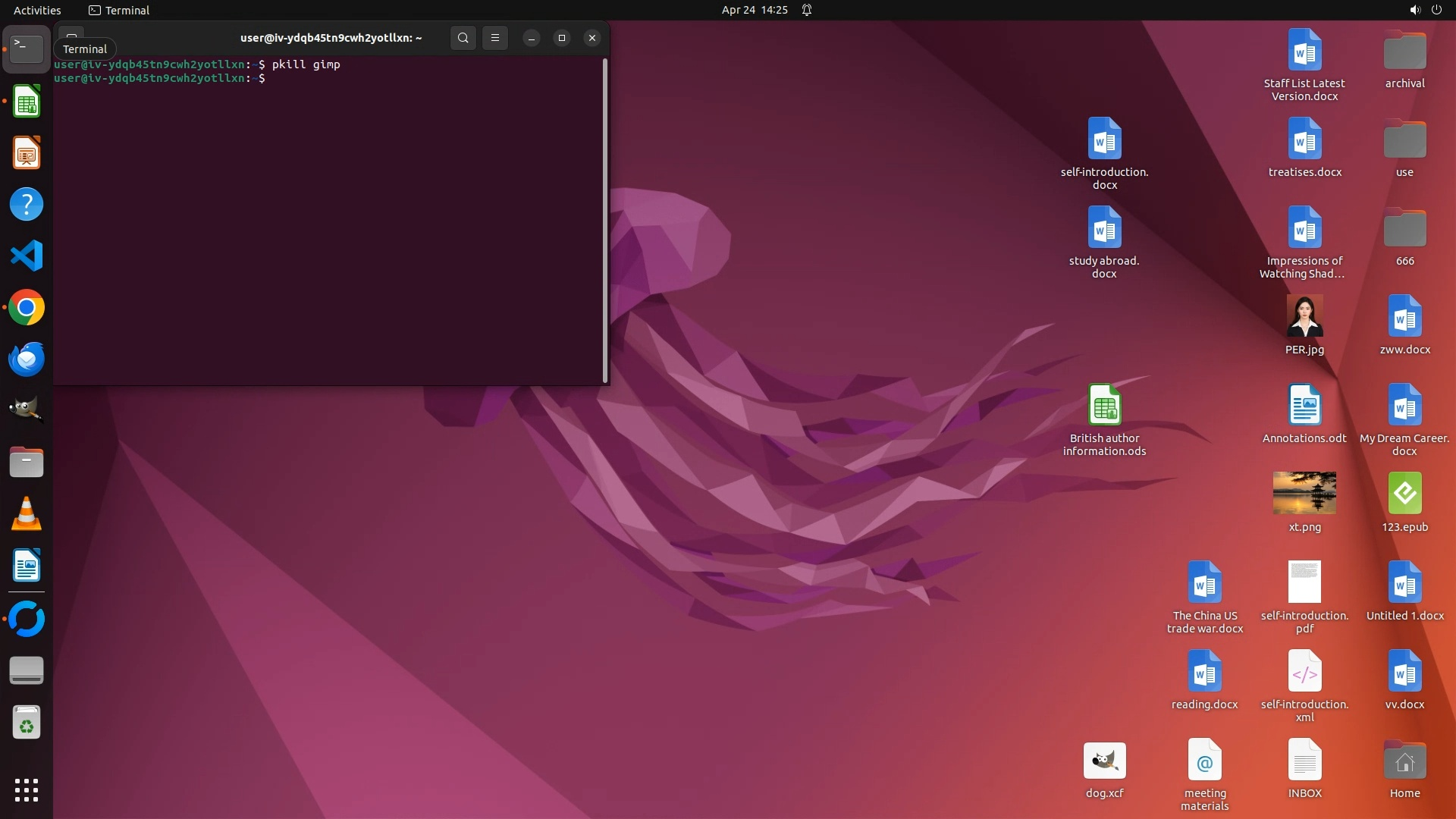Open LibreOffice Writer in the dock

pyautogui.click(x=27, y=566)
